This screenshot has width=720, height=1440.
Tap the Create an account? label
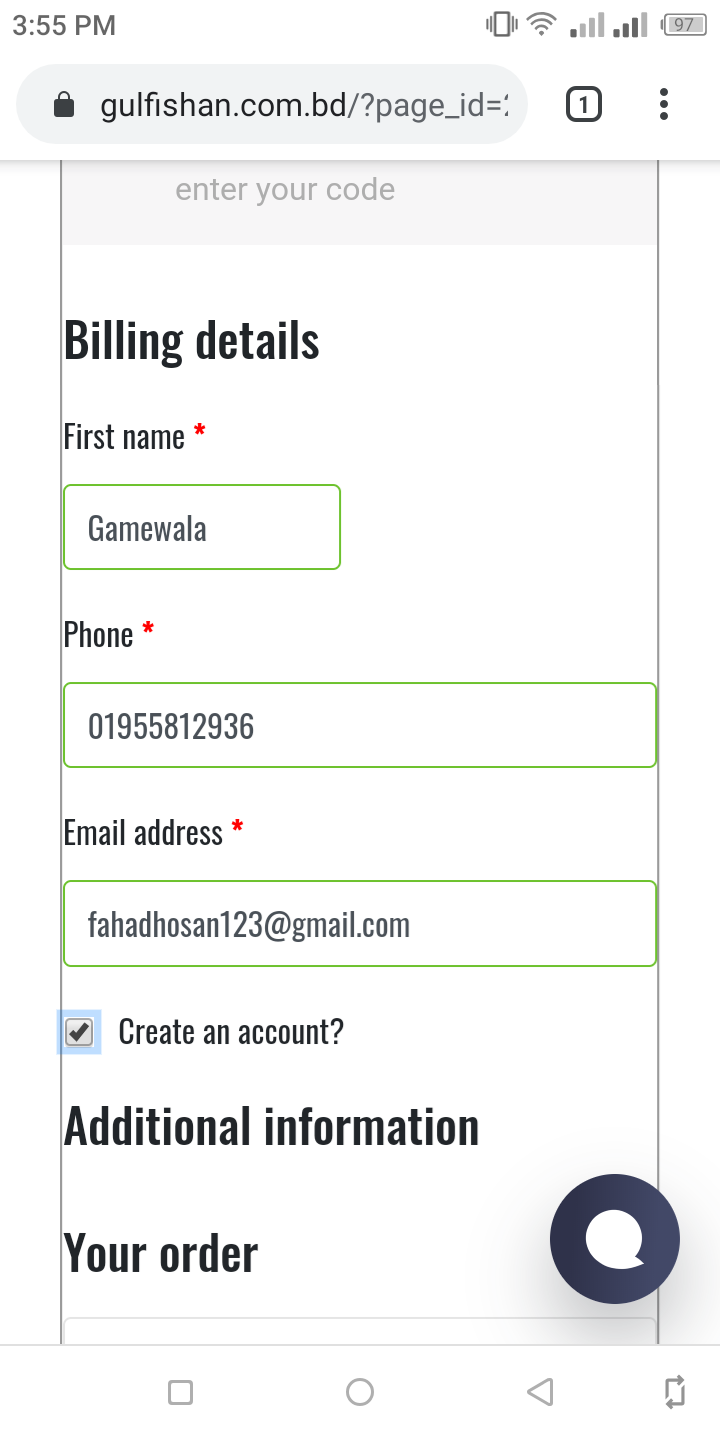231,1031
